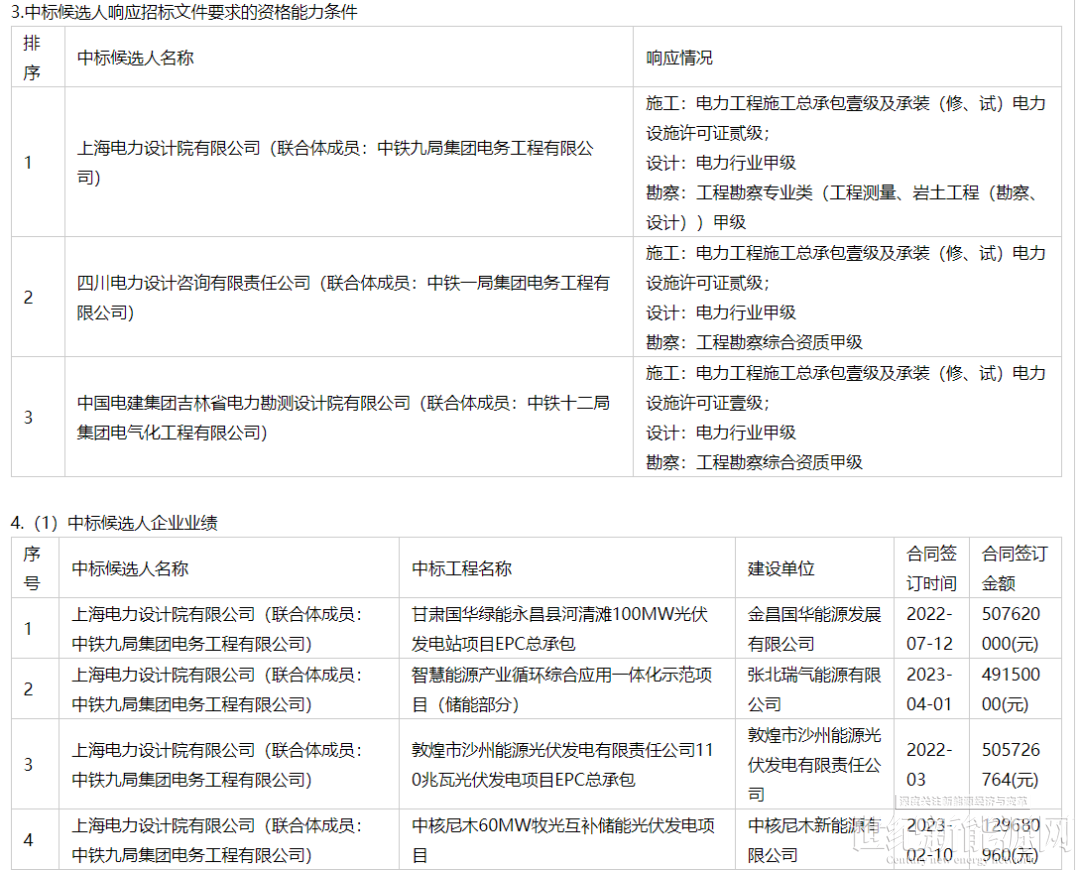The image size is (1080, 870).
Task: Click builder '金昌国华能源发展有限公司'
Action: pyautogui.click(x=814, y=629)
